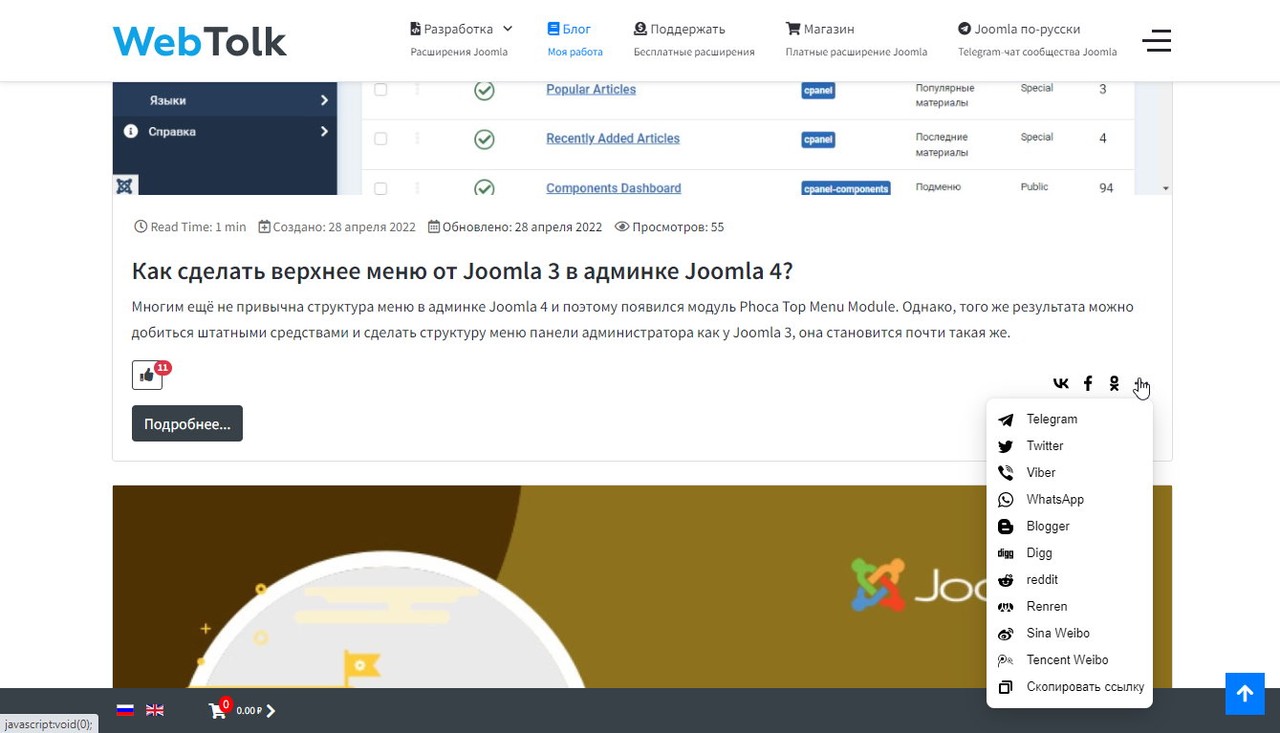
Task: Open the shopping cart in the bottom bar
Action: pos(217,710)
